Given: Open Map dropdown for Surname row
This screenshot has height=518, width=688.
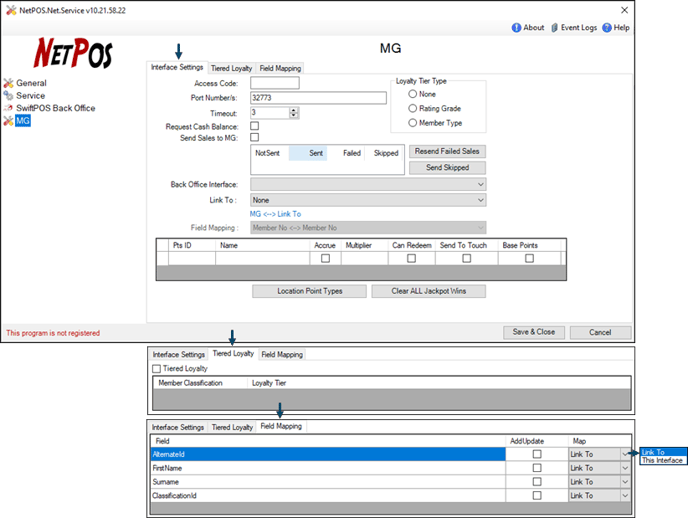Looking at the screenshot, I should point(625,482).
